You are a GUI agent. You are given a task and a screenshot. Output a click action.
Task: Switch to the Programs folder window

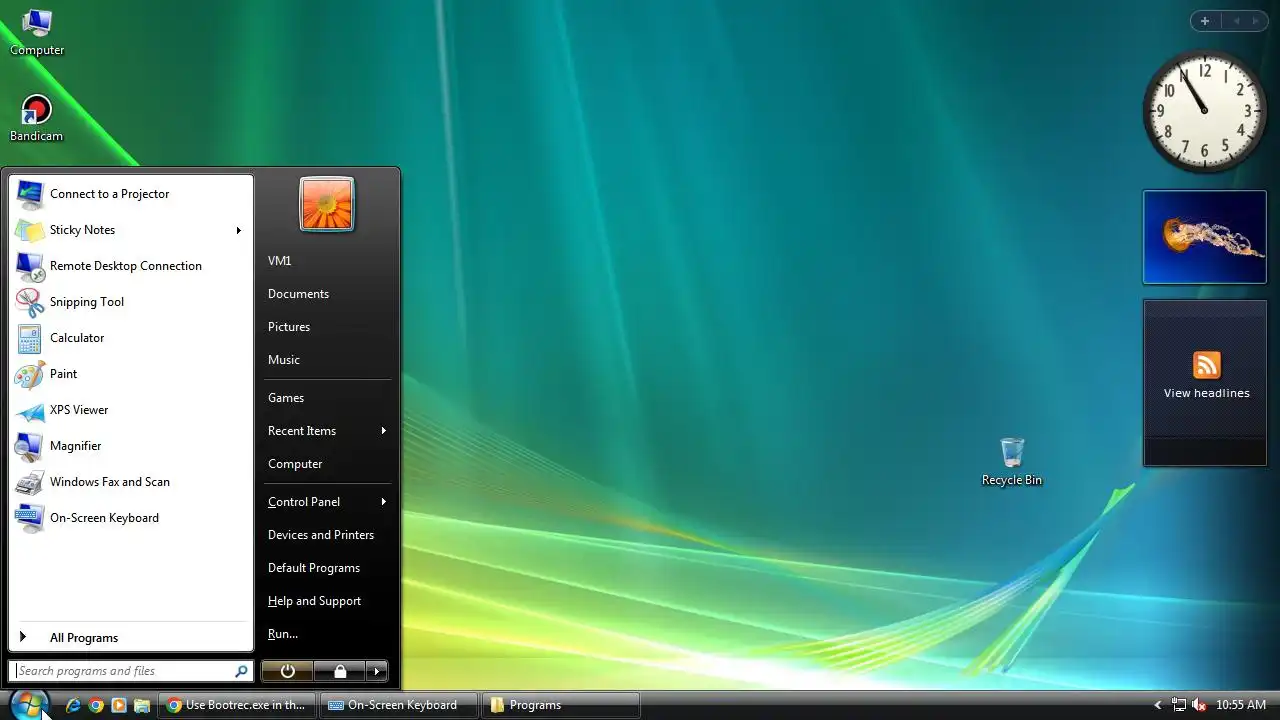point(561,705)
